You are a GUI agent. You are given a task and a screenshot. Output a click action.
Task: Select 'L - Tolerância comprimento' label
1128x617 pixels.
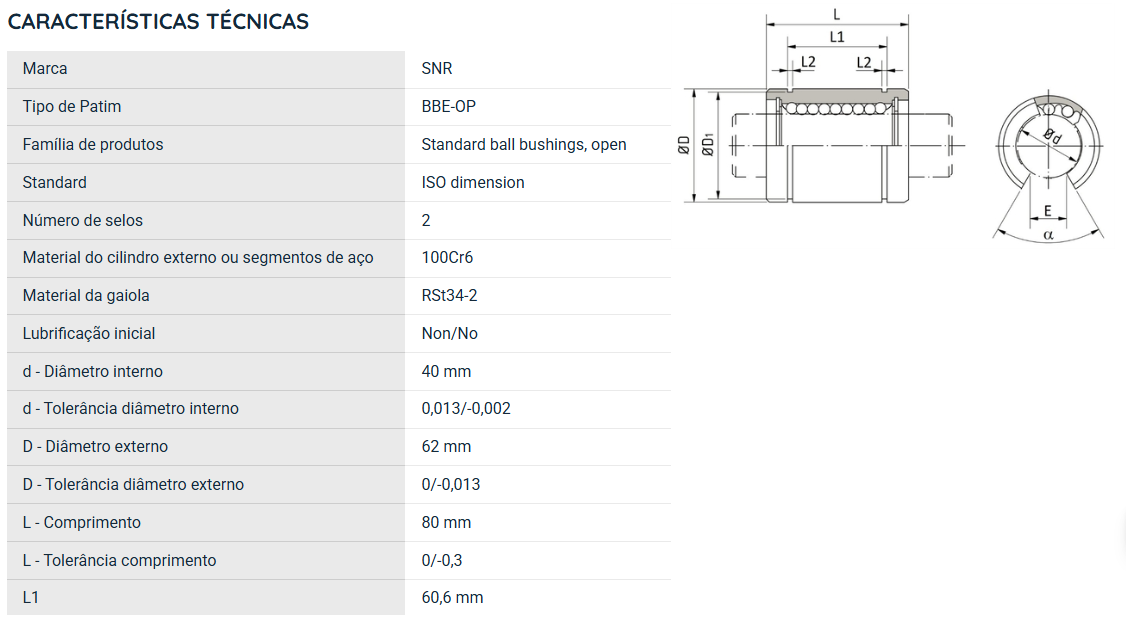[119, 561]
